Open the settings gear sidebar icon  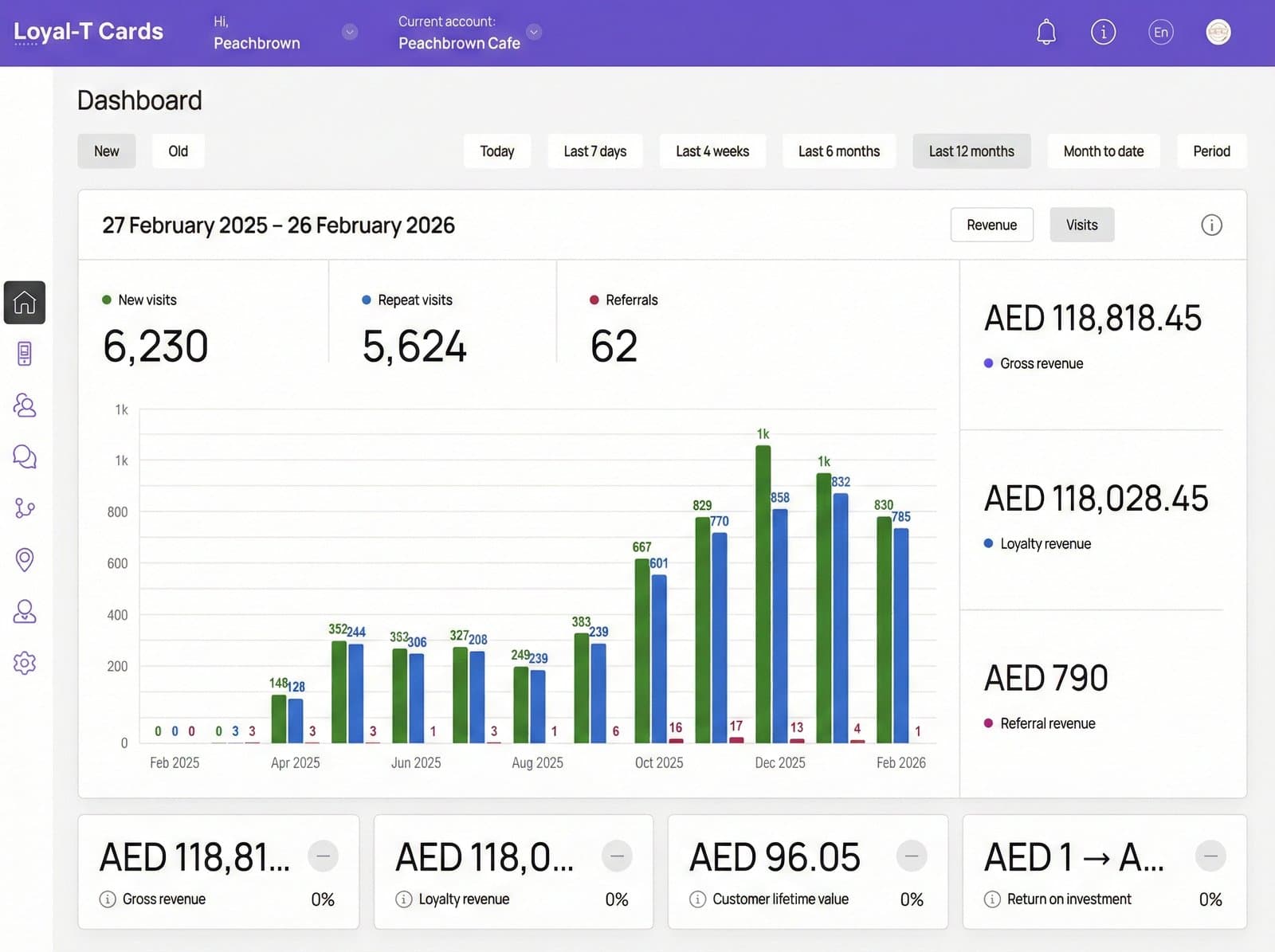pos(25,663)
